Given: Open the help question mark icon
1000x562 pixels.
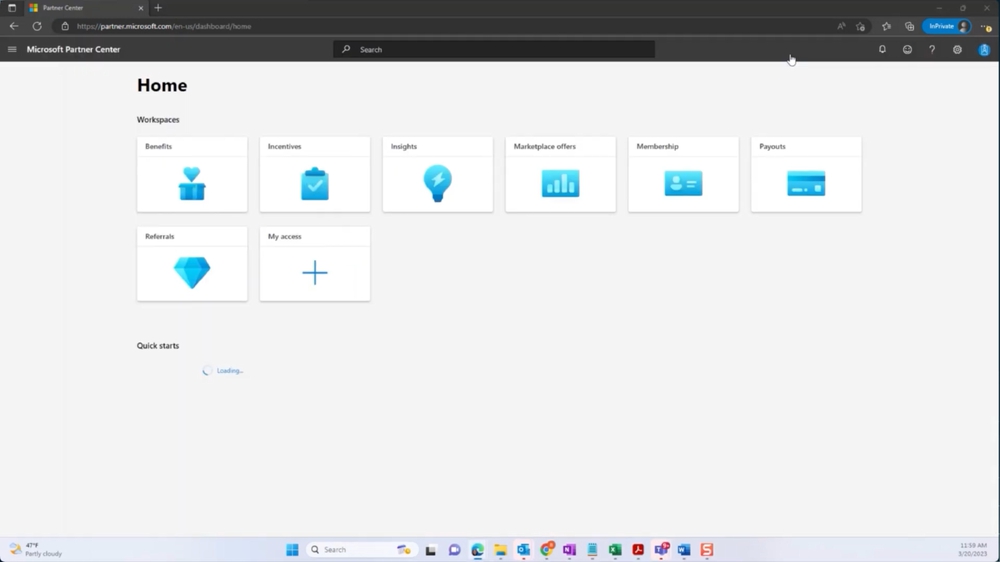Looking at the screenshot, I should 932,49.
